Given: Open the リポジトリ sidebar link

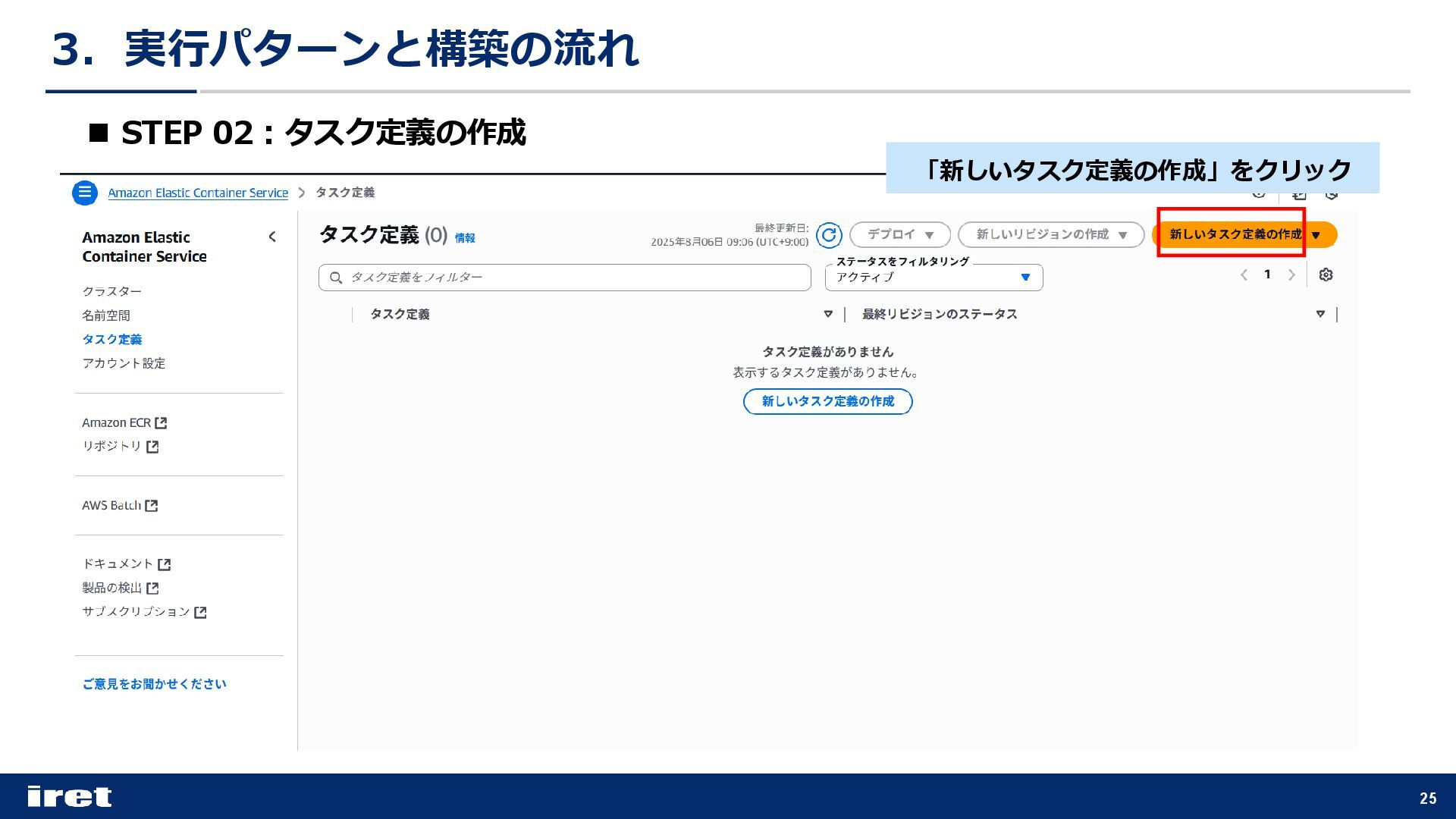Looking at the screenshot, I should pos(111,446).
